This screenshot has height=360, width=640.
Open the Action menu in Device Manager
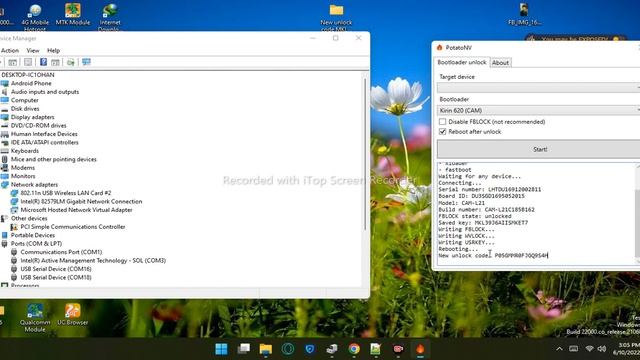point(10,51)
